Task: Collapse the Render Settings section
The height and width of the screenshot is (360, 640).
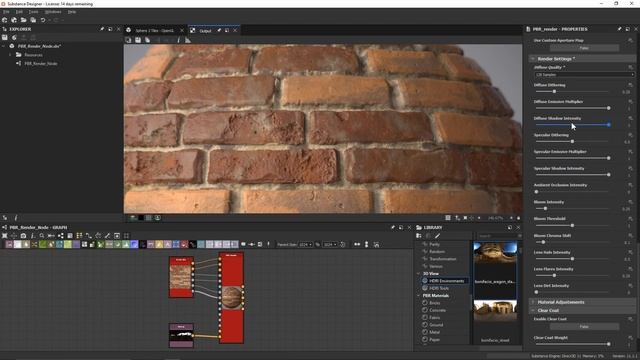Action: (533, 59)
